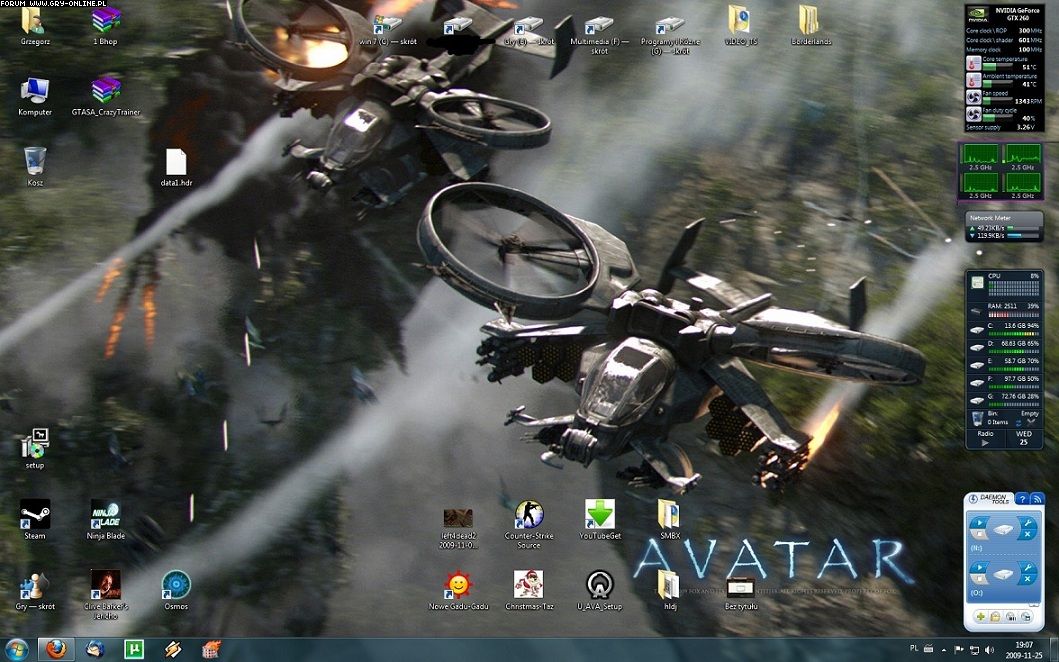Launch the Ninja Blade shortcut
1059x662 pixels.
point(105,519)
